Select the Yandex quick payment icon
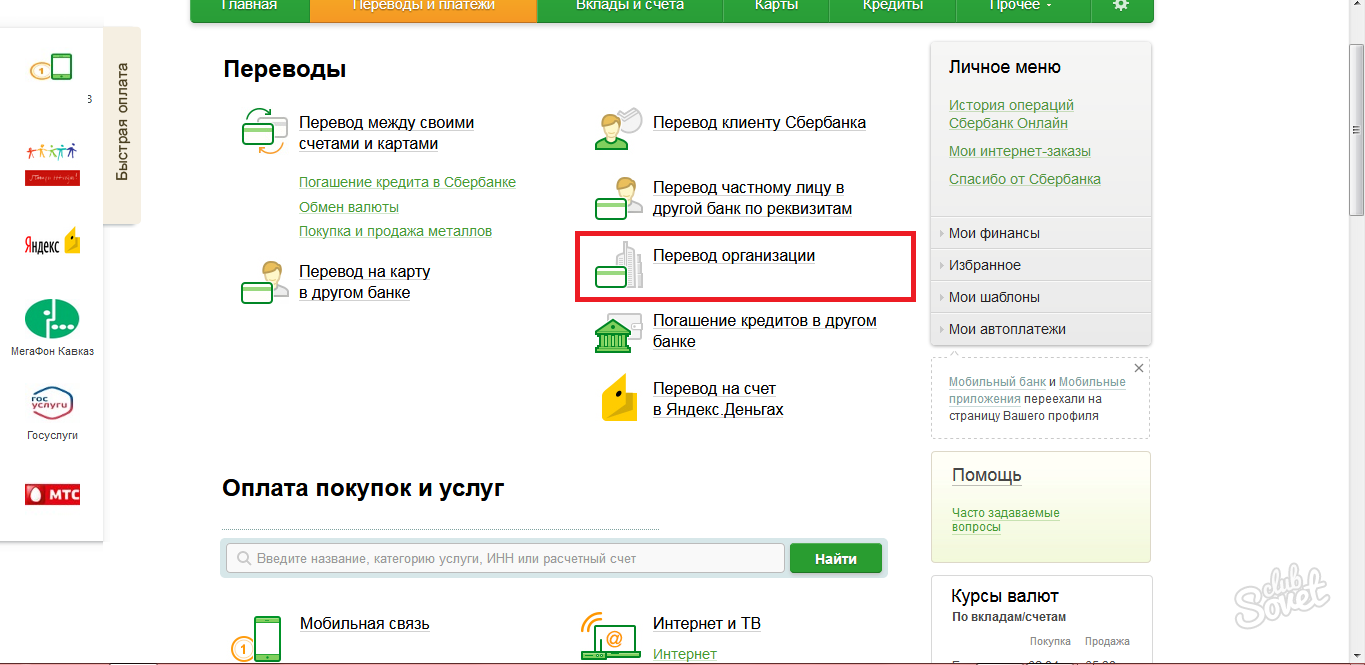 (52, 243)
